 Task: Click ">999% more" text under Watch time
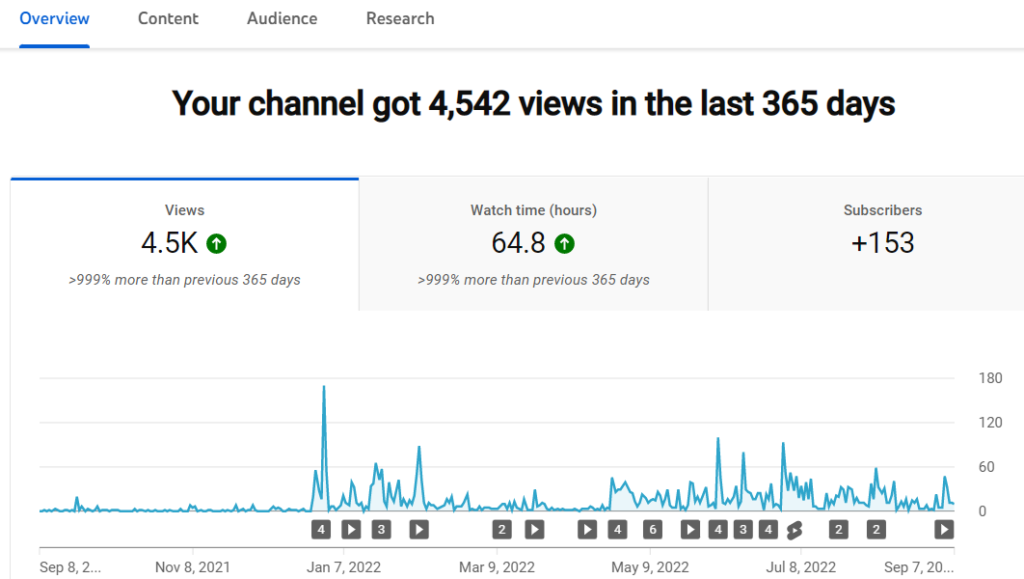tap(534, 280)
